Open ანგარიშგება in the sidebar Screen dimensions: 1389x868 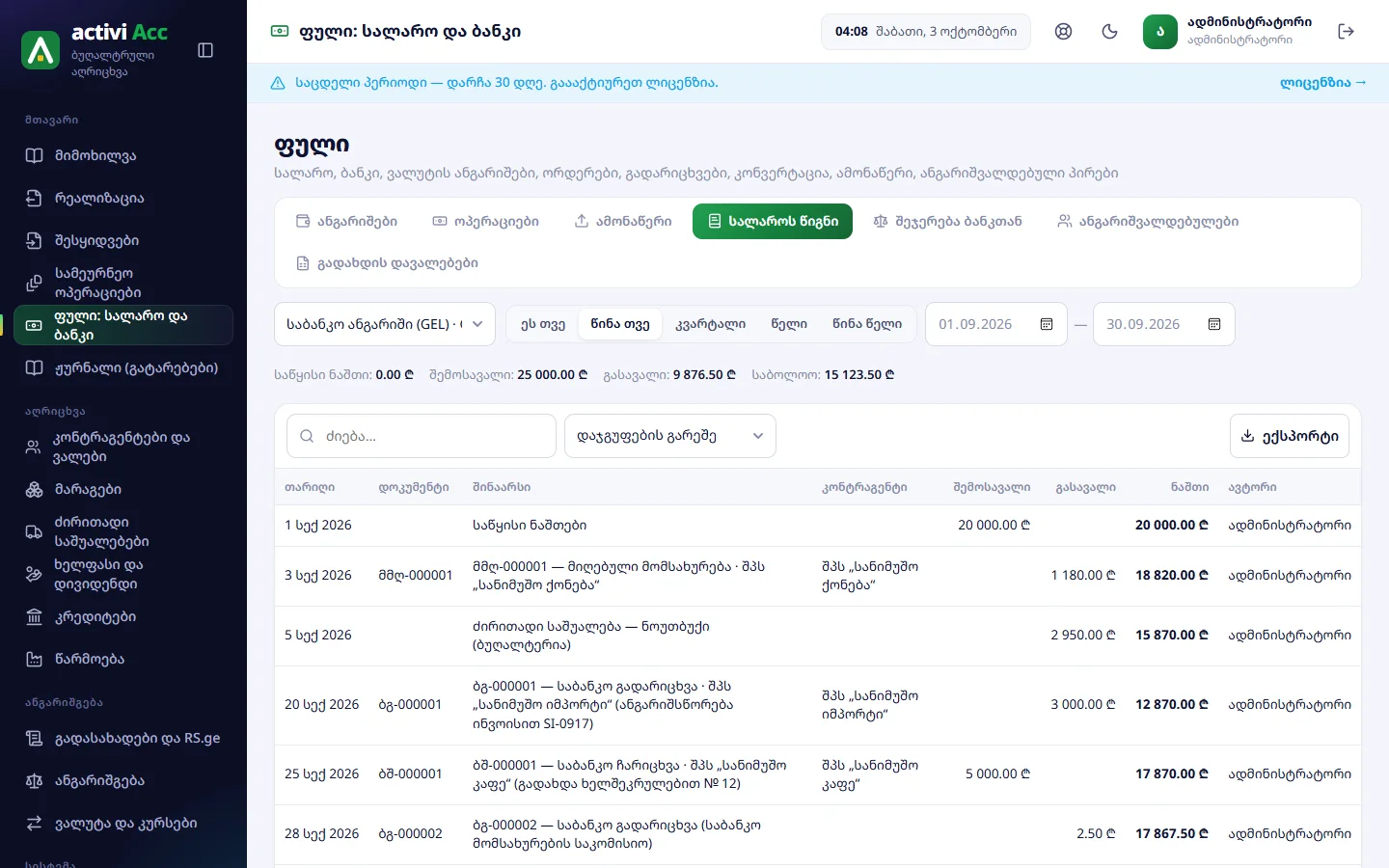[123, 780]
